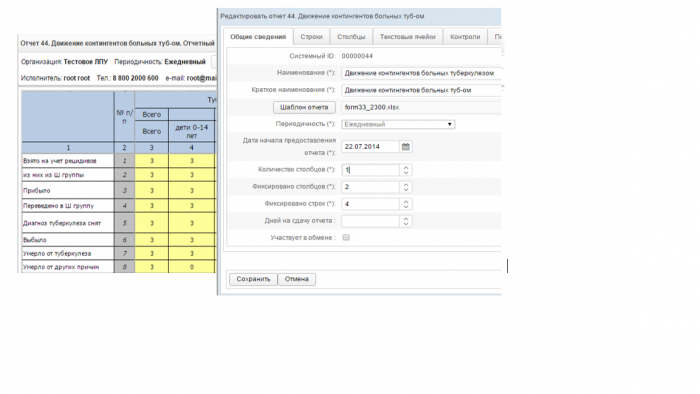Decrease the Фиксировано столбцов spinner value

406,190
